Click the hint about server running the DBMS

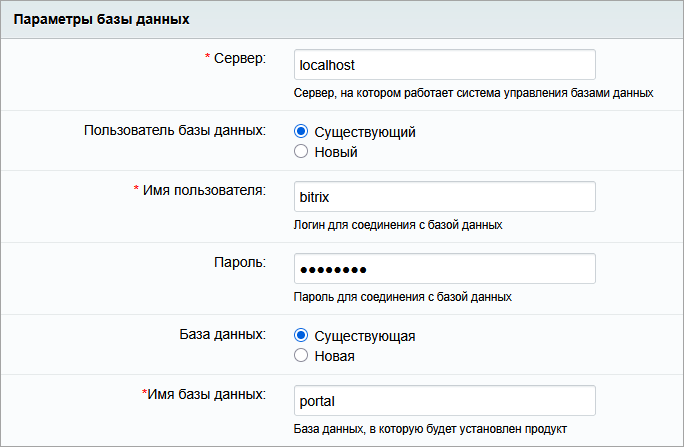tap(473, 93)
